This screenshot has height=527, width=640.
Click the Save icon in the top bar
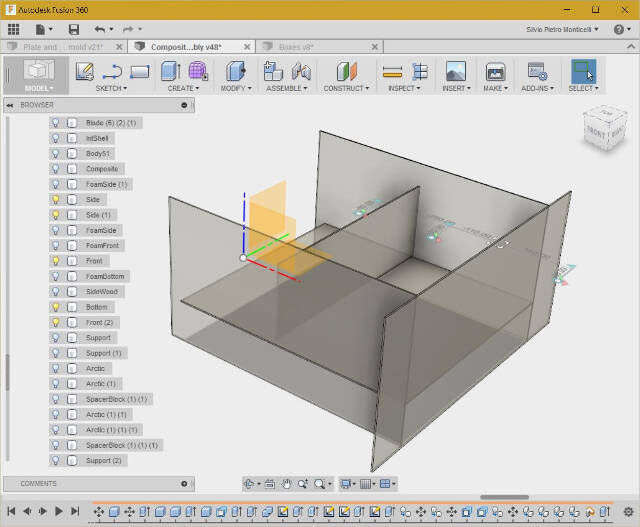(x=74, y=30)
